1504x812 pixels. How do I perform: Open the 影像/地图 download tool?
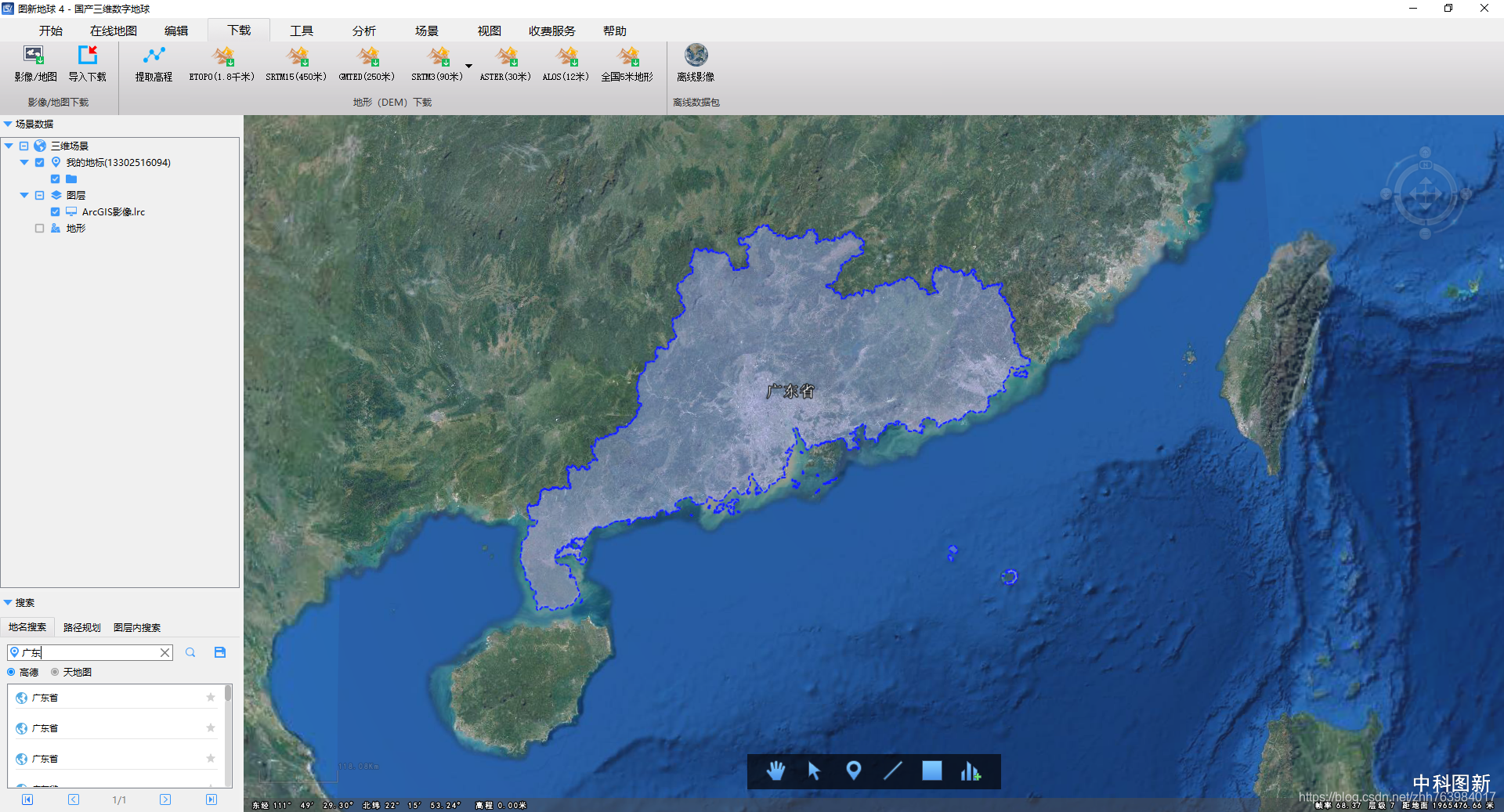click(x=35, y=63)
